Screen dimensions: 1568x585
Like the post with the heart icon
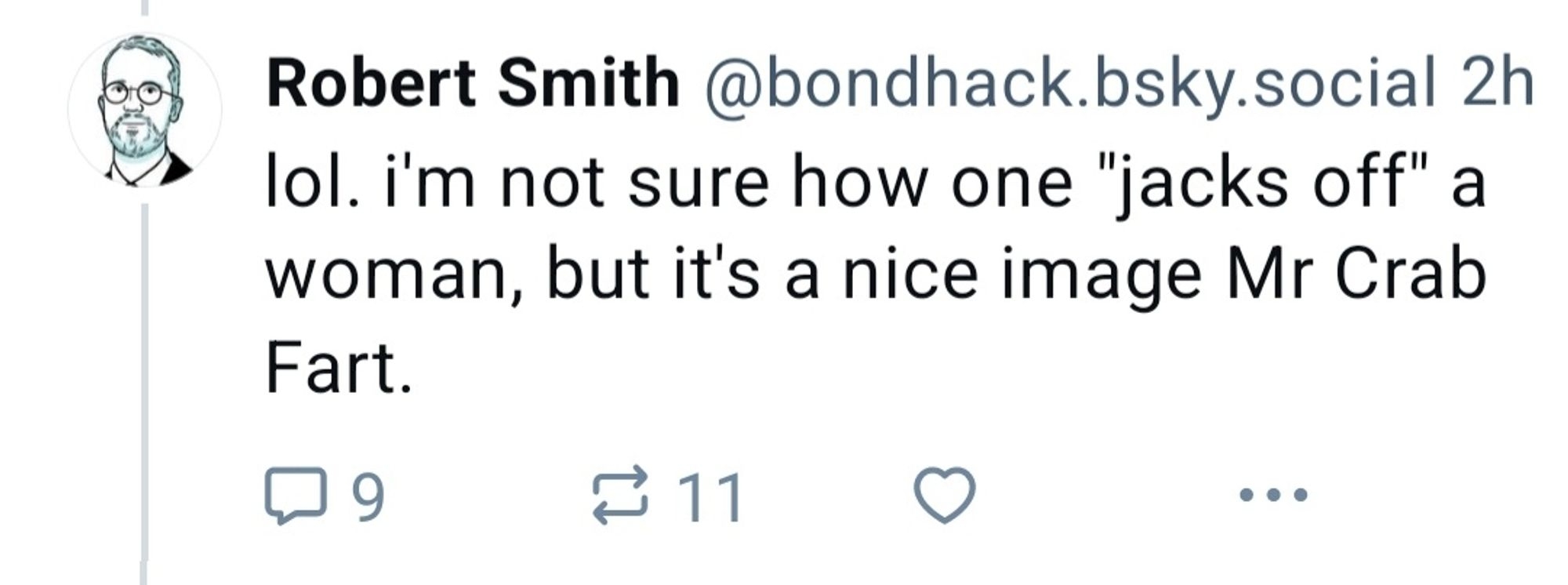click(x=945, y=495)
